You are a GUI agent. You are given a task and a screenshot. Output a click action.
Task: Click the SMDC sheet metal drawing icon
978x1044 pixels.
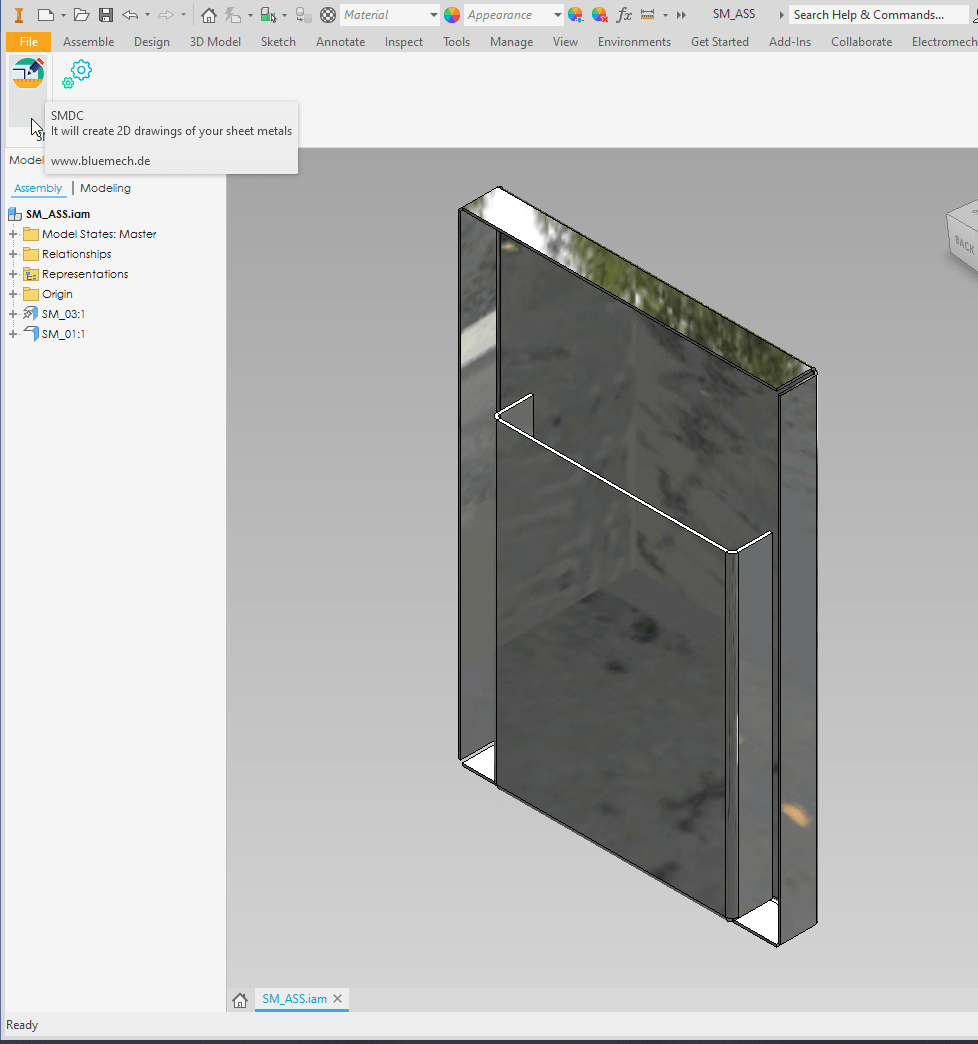pos(28,75)
